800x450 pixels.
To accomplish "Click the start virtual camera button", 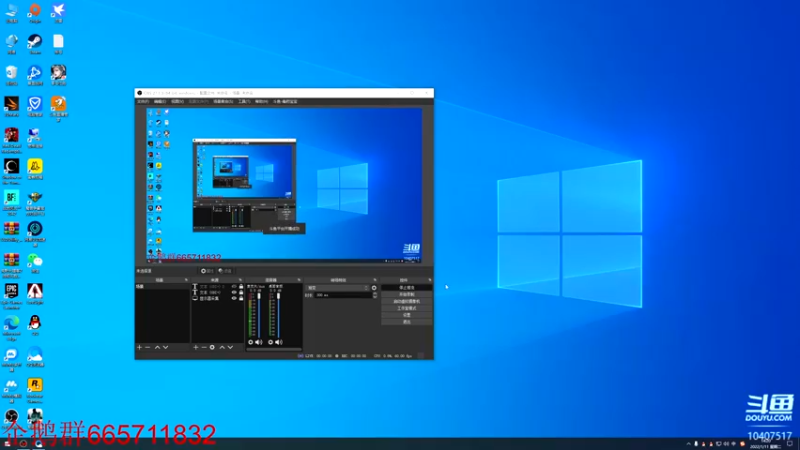I will 407,302.
